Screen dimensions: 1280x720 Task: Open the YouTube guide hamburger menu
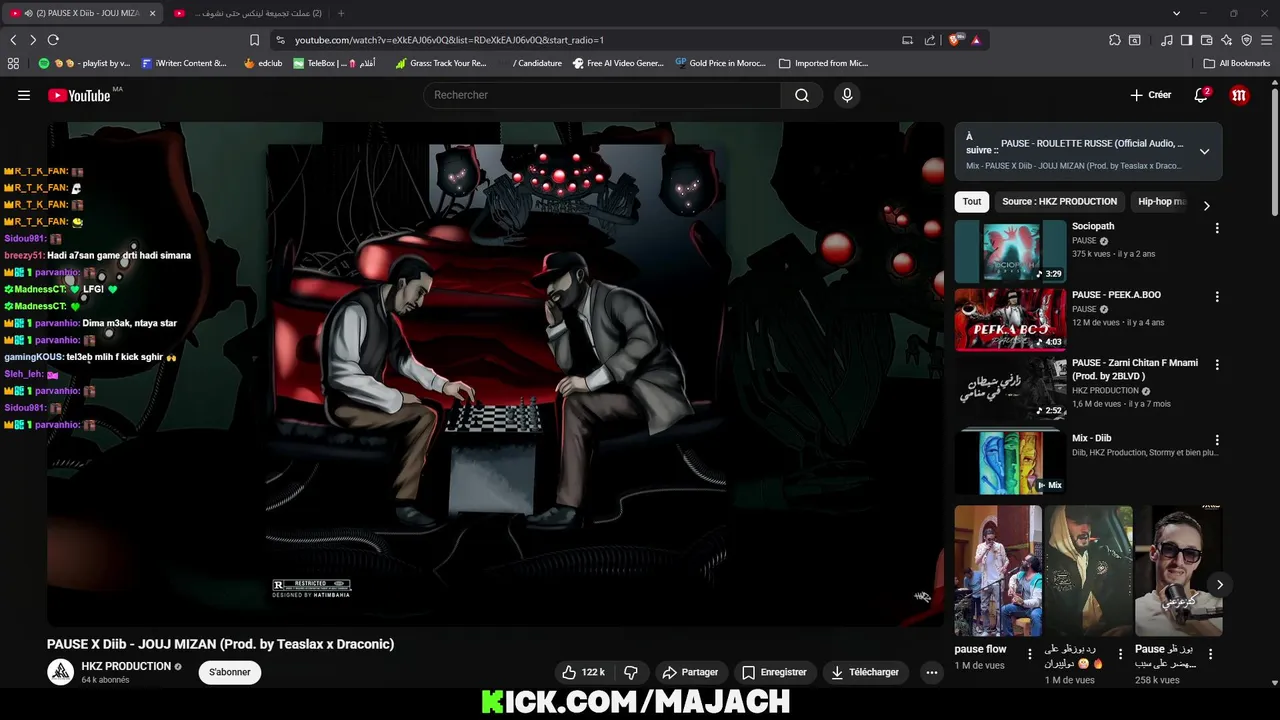coord(24,95)
